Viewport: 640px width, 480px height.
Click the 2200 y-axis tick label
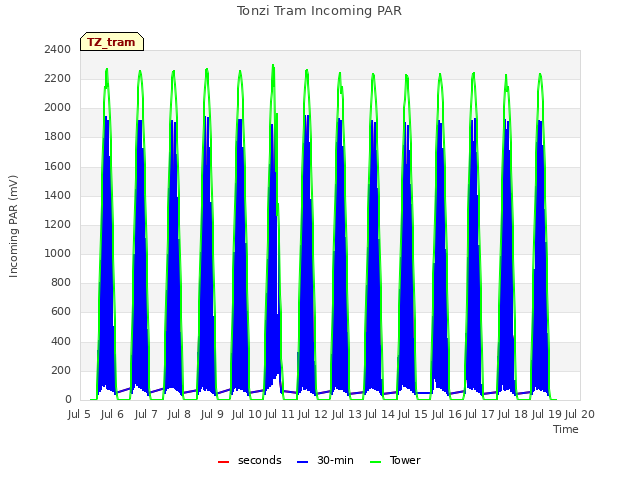pos(58,78)
